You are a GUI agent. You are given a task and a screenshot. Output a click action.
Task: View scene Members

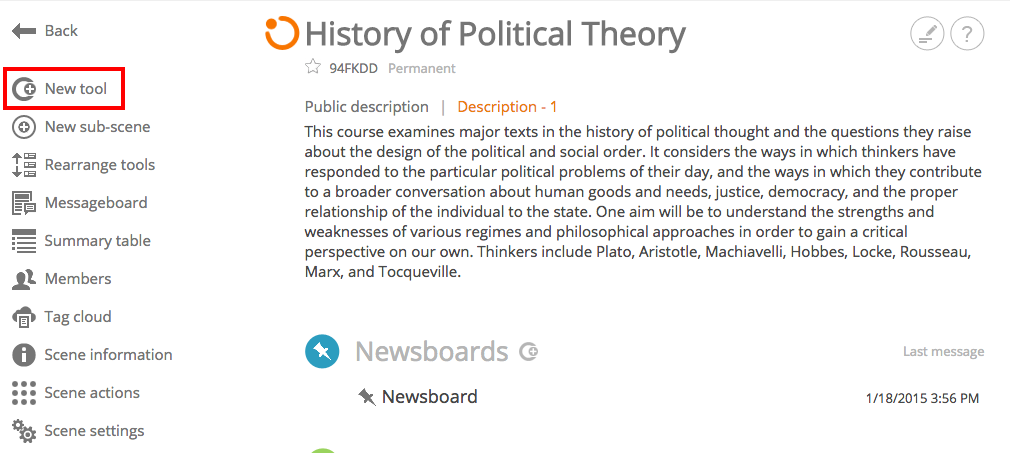pyautogui.click(x=62, y=279)
